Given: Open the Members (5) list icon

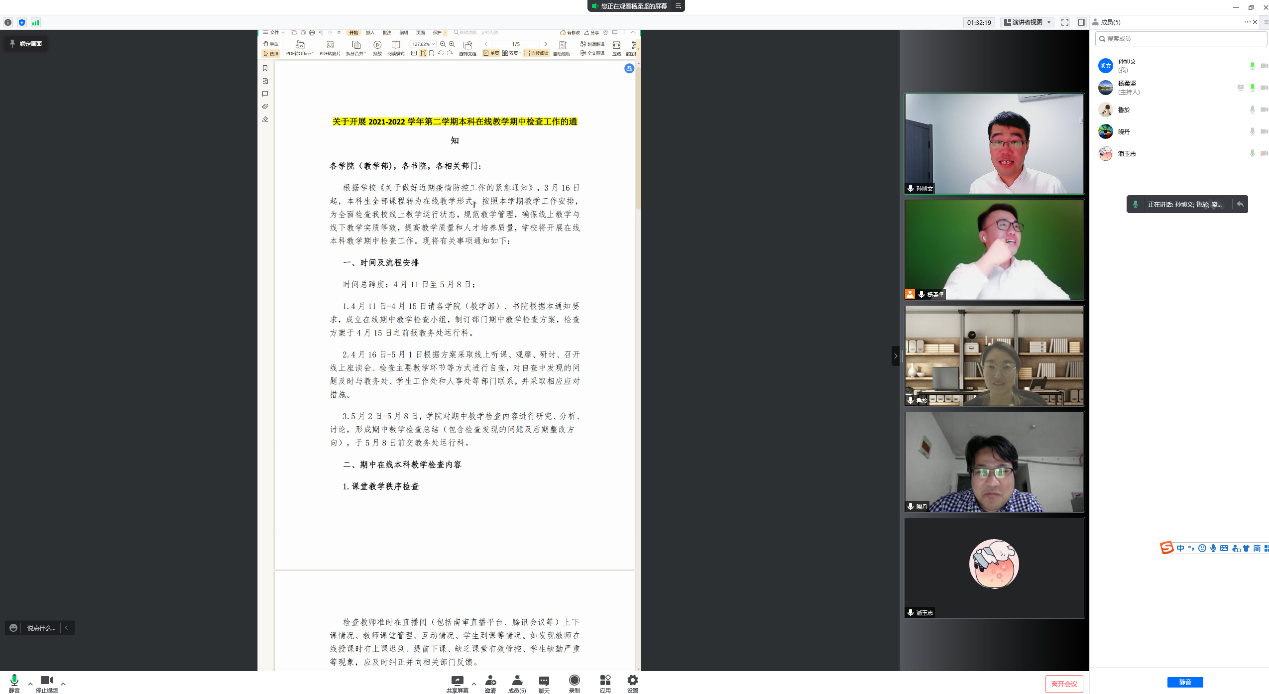Looking at the screenshot, I should pos(517,681).
